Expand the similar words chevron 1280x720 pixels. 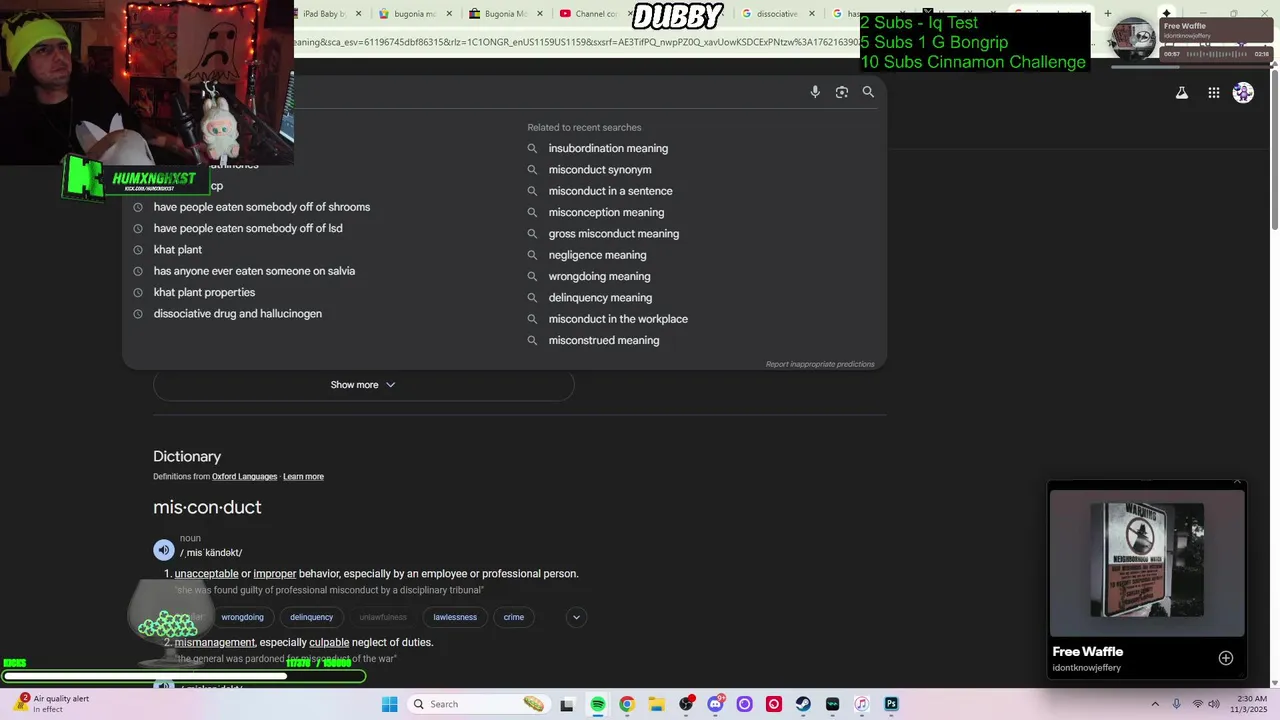tap(576, 617)
